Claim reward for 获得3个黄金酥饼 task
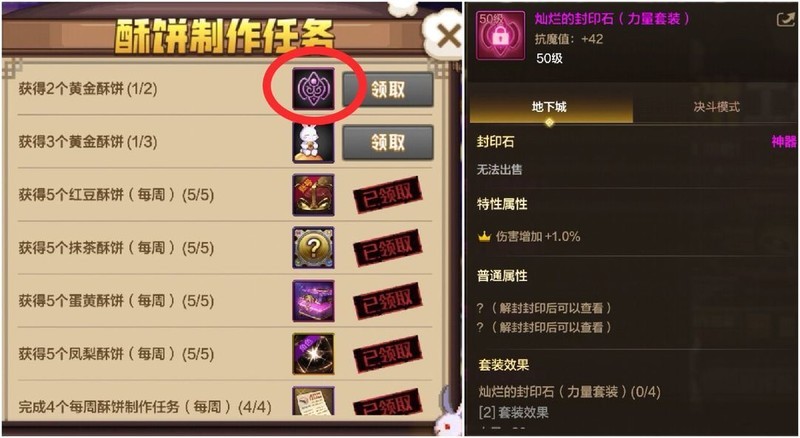This screenshot has width=800, height=438. point(388,142)
